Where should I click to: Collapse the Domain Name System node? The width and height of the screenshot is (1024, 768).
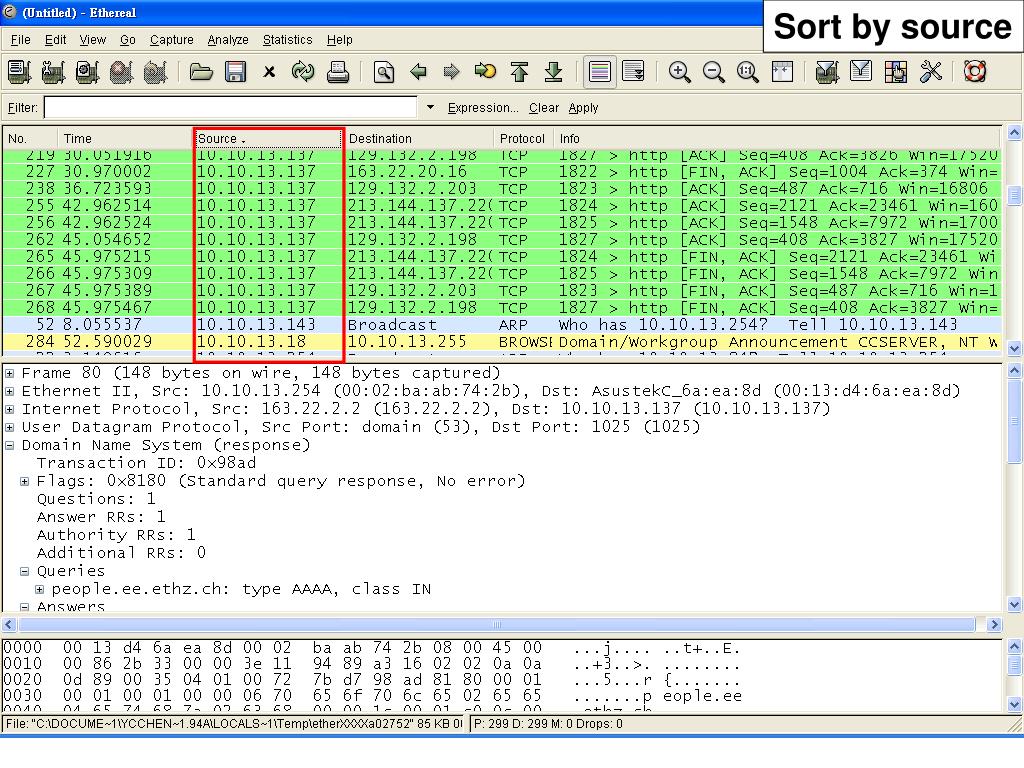click(x=10, y=445)
